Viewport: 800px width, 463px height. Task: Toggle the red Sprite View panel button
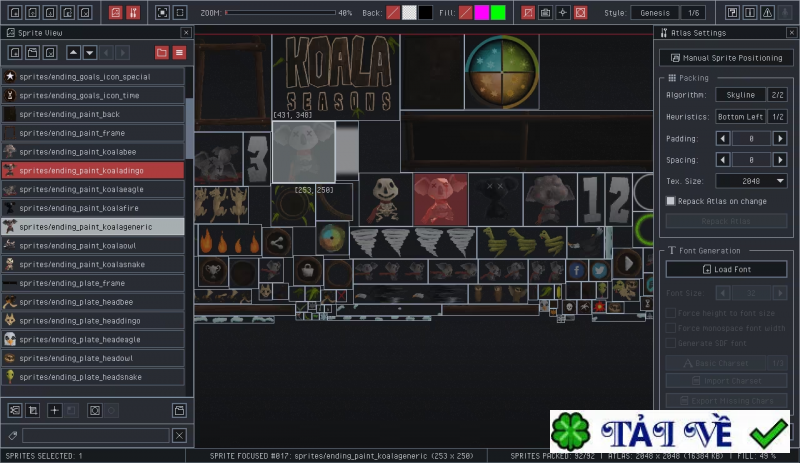[116, 12]
